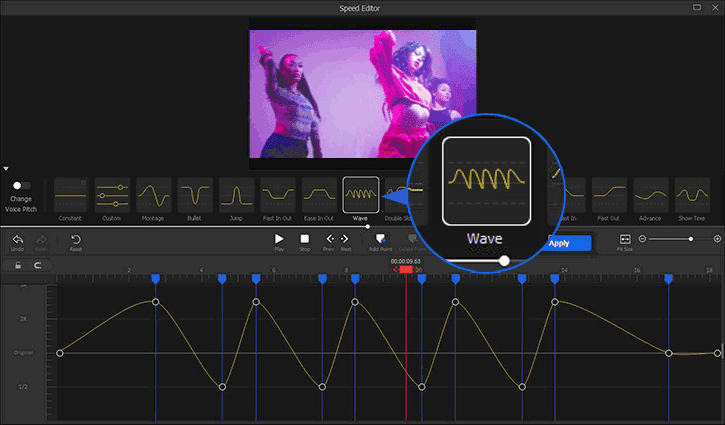Toggle the Change Voice Pitch switch
The image size is (725, 425).
pos(20,185)
